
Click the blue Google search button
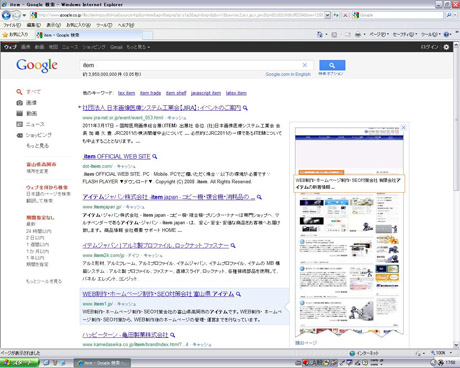332,65
